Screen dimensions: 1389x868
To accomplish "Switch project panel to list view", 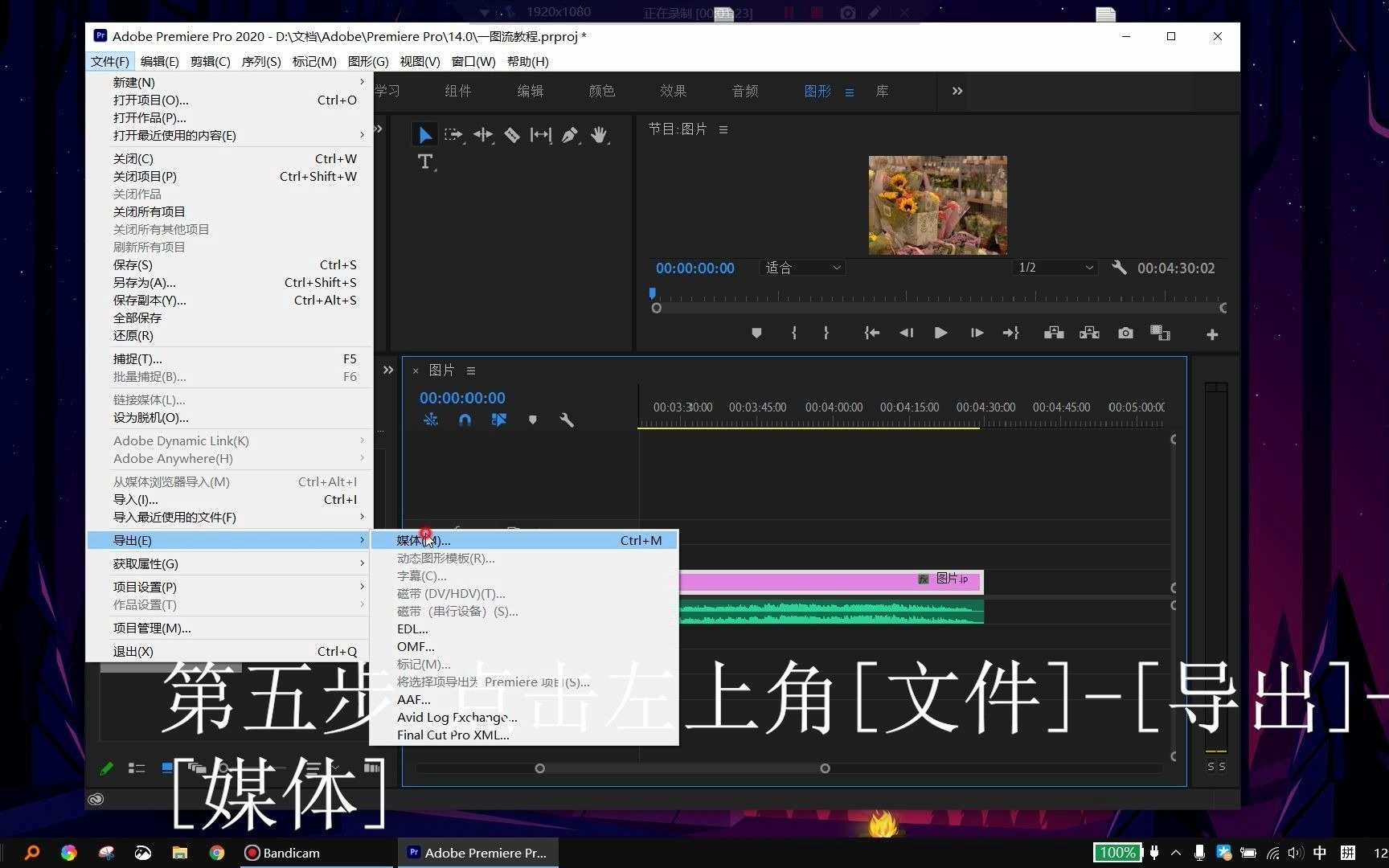I will (x=137, y=768).
